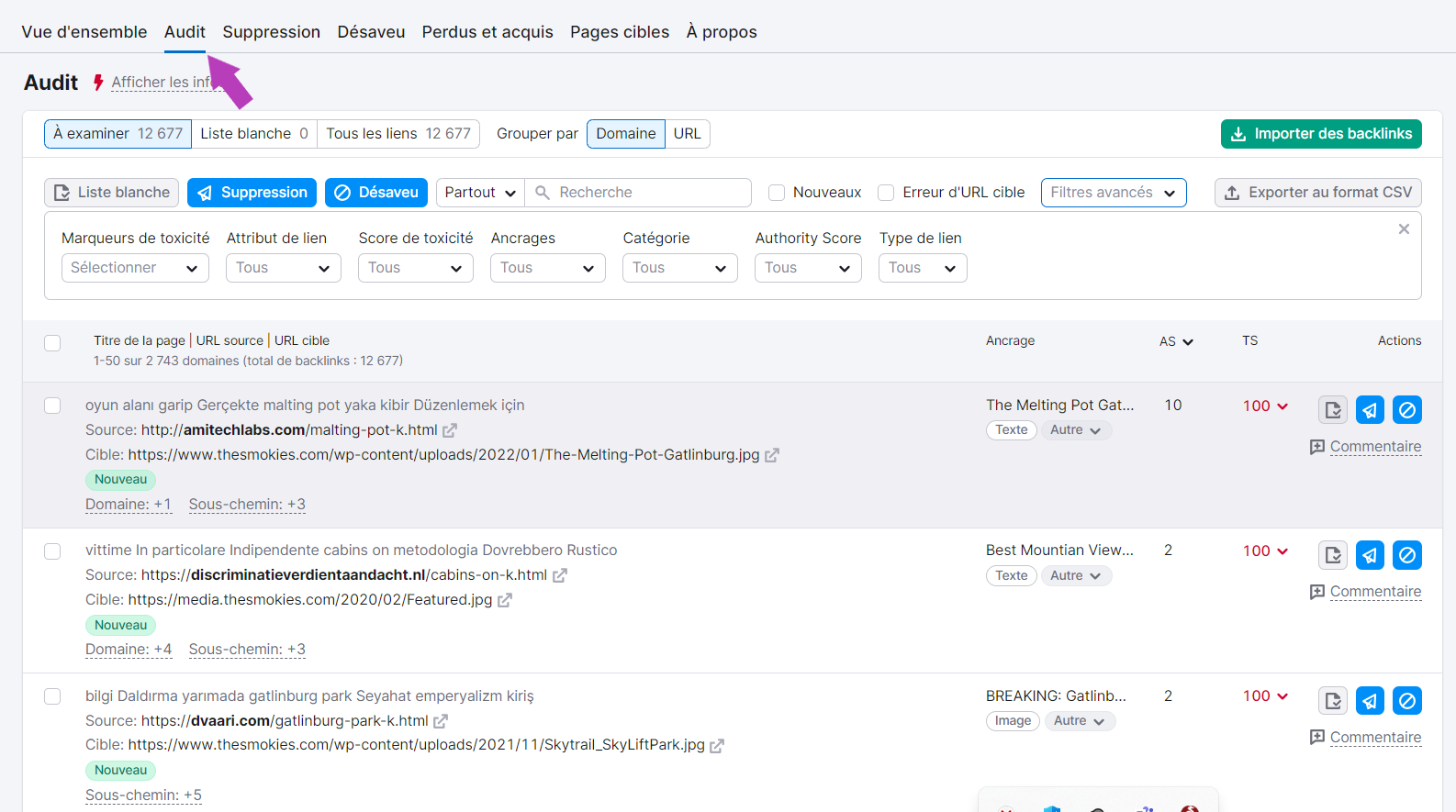Focus the Recherche search field
This screenshot has height=812, width=1456.
(638, 193)
